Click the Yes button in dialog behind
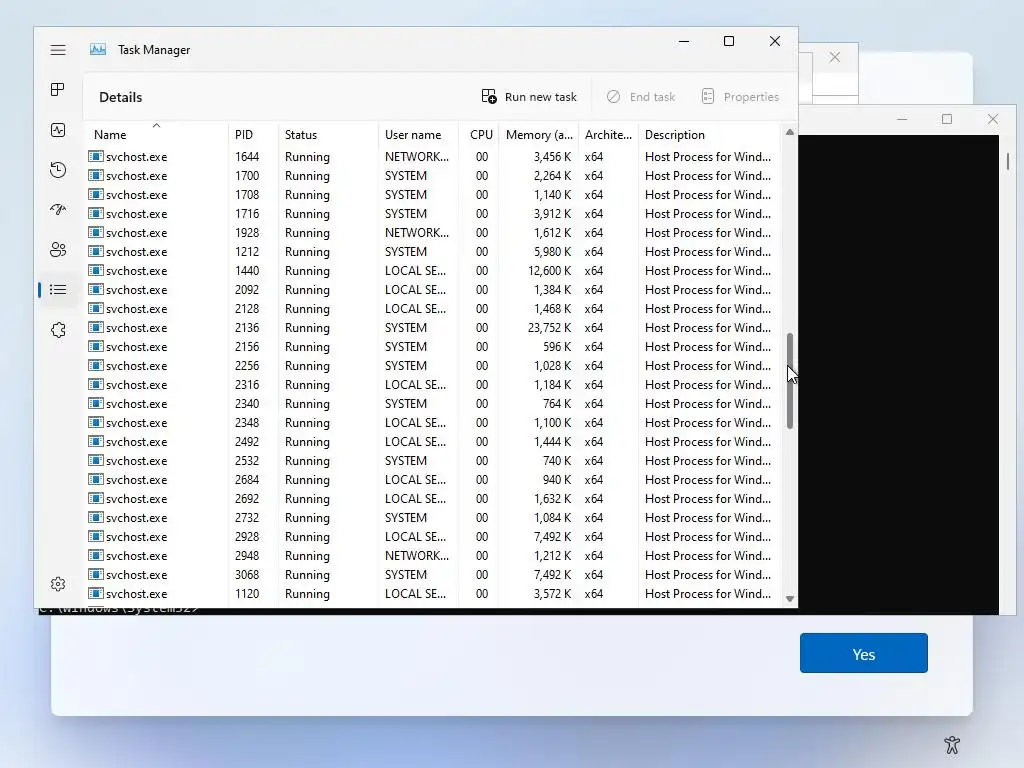The height and width of the screenshot is (768, 1024). tap(863, 653)
